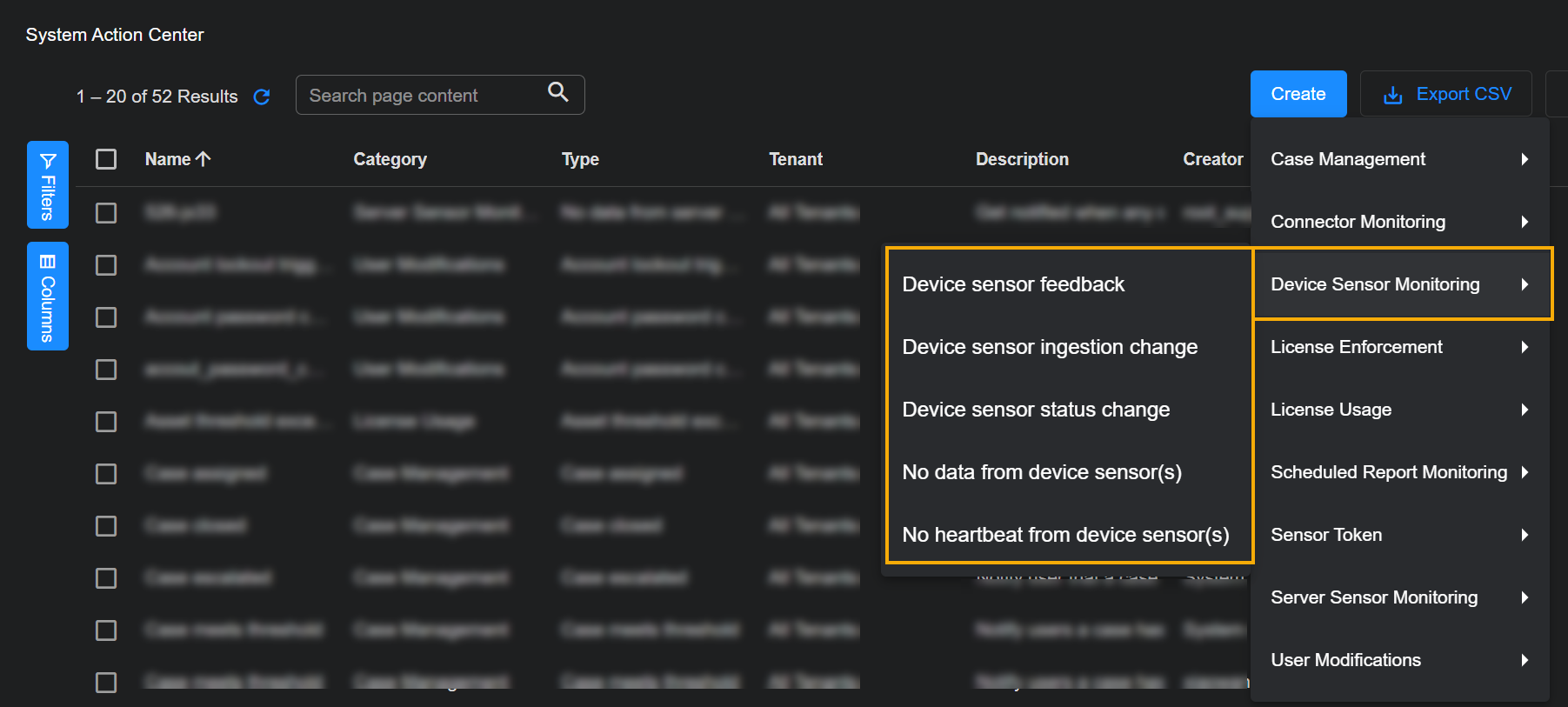
Task: Open the Sensor Token menu item
Action: point(1326,535)
